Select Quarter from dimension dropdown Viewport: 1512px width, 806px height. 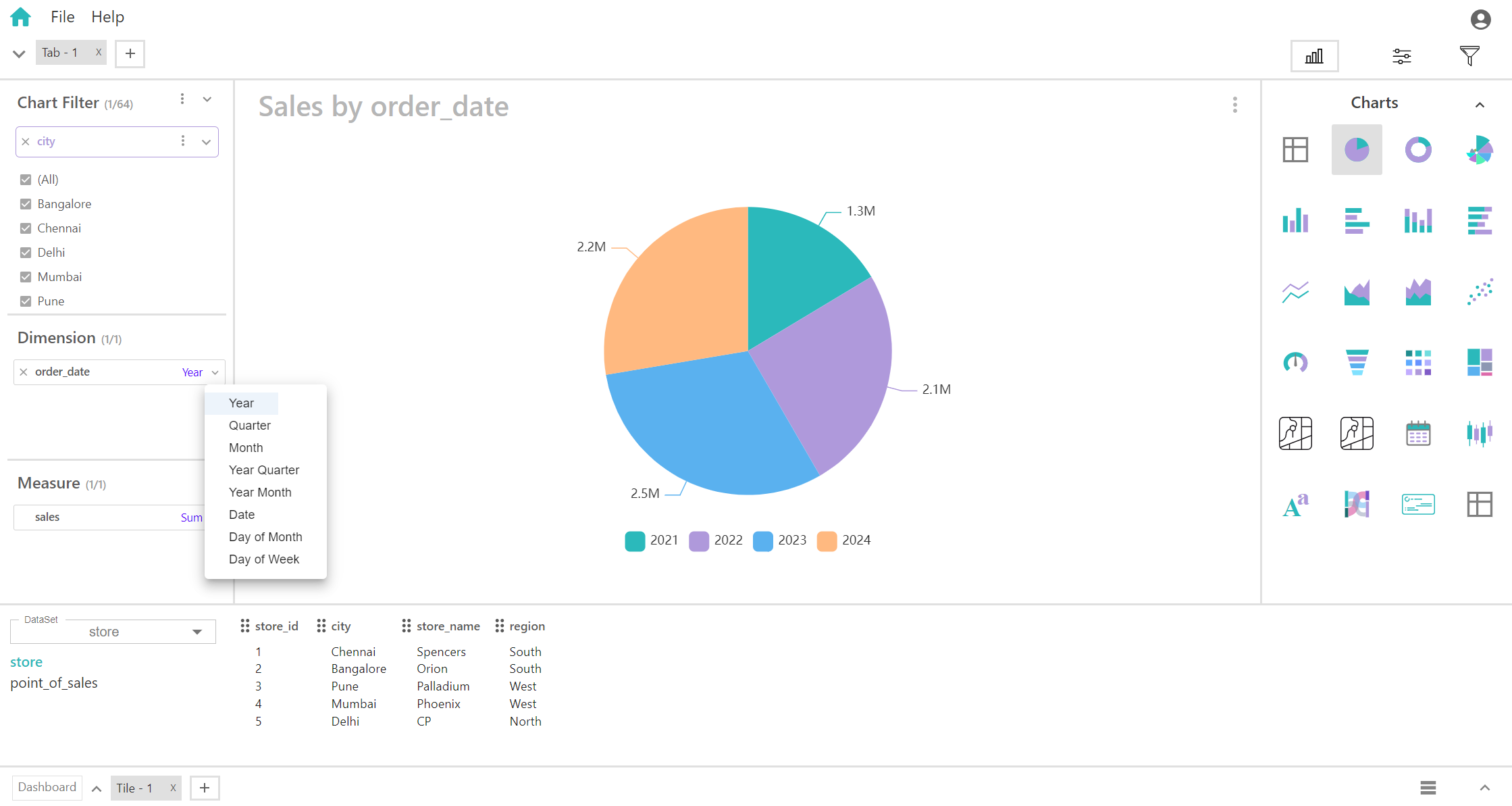[250, 425]
